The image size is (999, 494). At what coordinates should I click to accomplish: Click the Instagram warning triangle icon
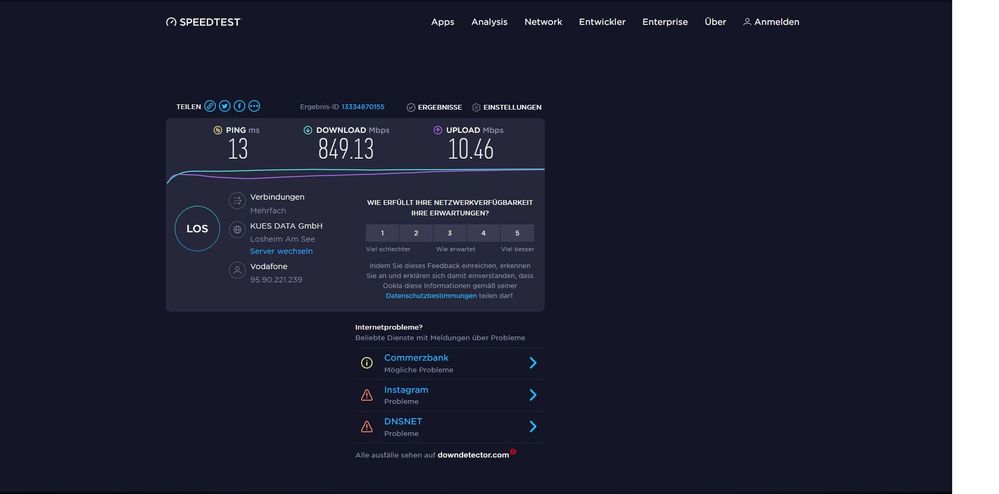366,395
